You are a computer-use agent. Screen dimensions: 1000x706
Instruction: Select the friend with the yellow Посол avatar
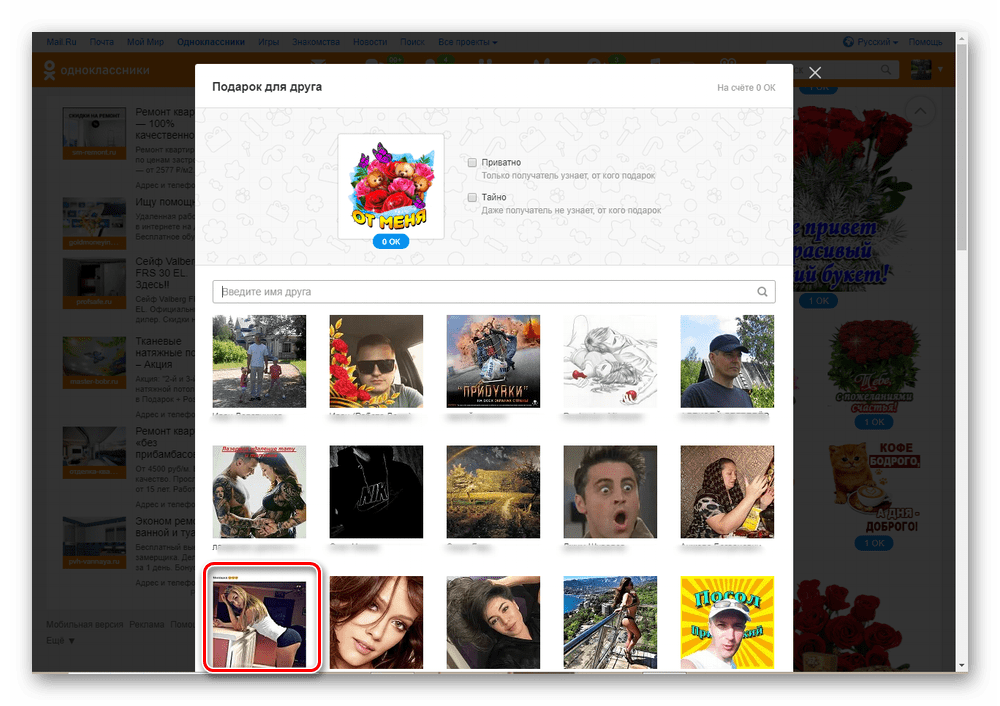point(727,622)
